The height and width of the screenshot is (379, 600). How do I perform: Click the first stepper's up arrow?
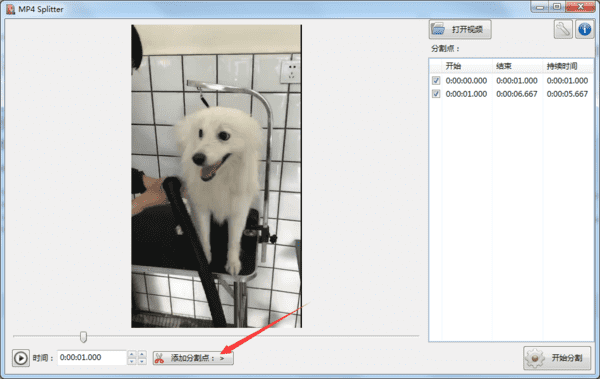click(132, 354)
